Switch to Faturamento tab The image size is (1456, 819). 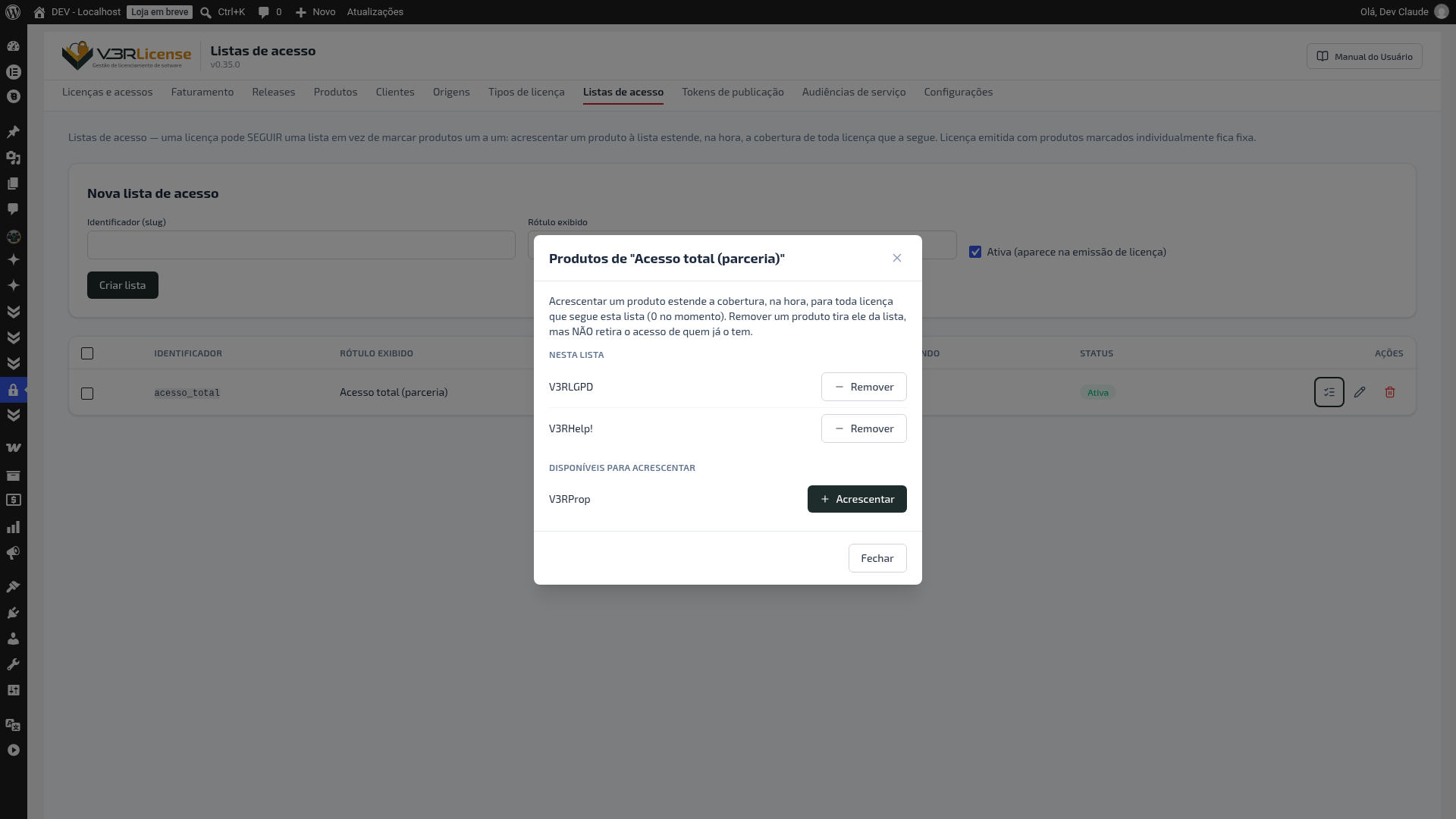click(202, 92)
